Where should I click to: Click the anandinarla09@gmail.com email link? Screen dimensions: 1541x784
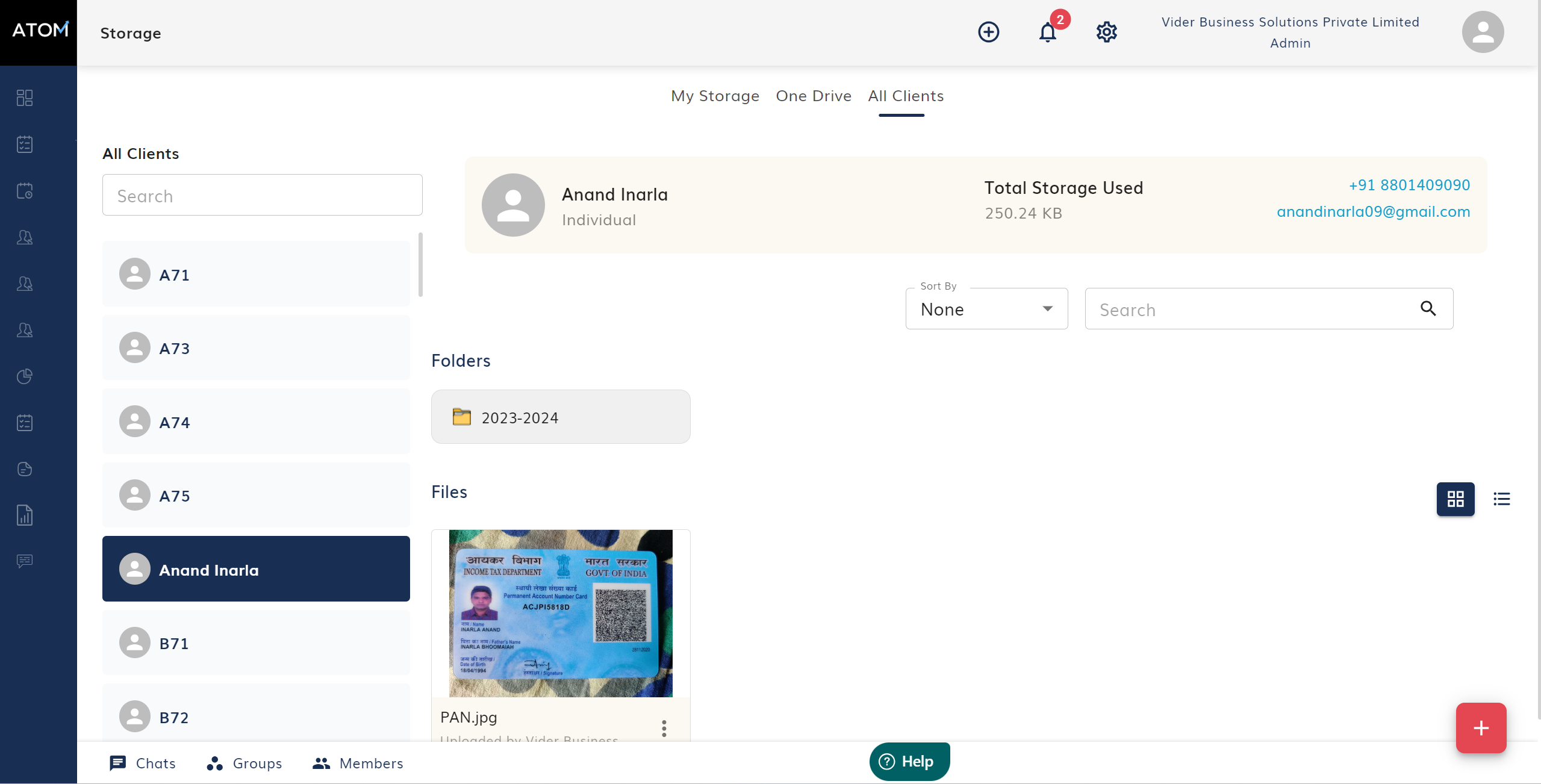click(1373, 211)
